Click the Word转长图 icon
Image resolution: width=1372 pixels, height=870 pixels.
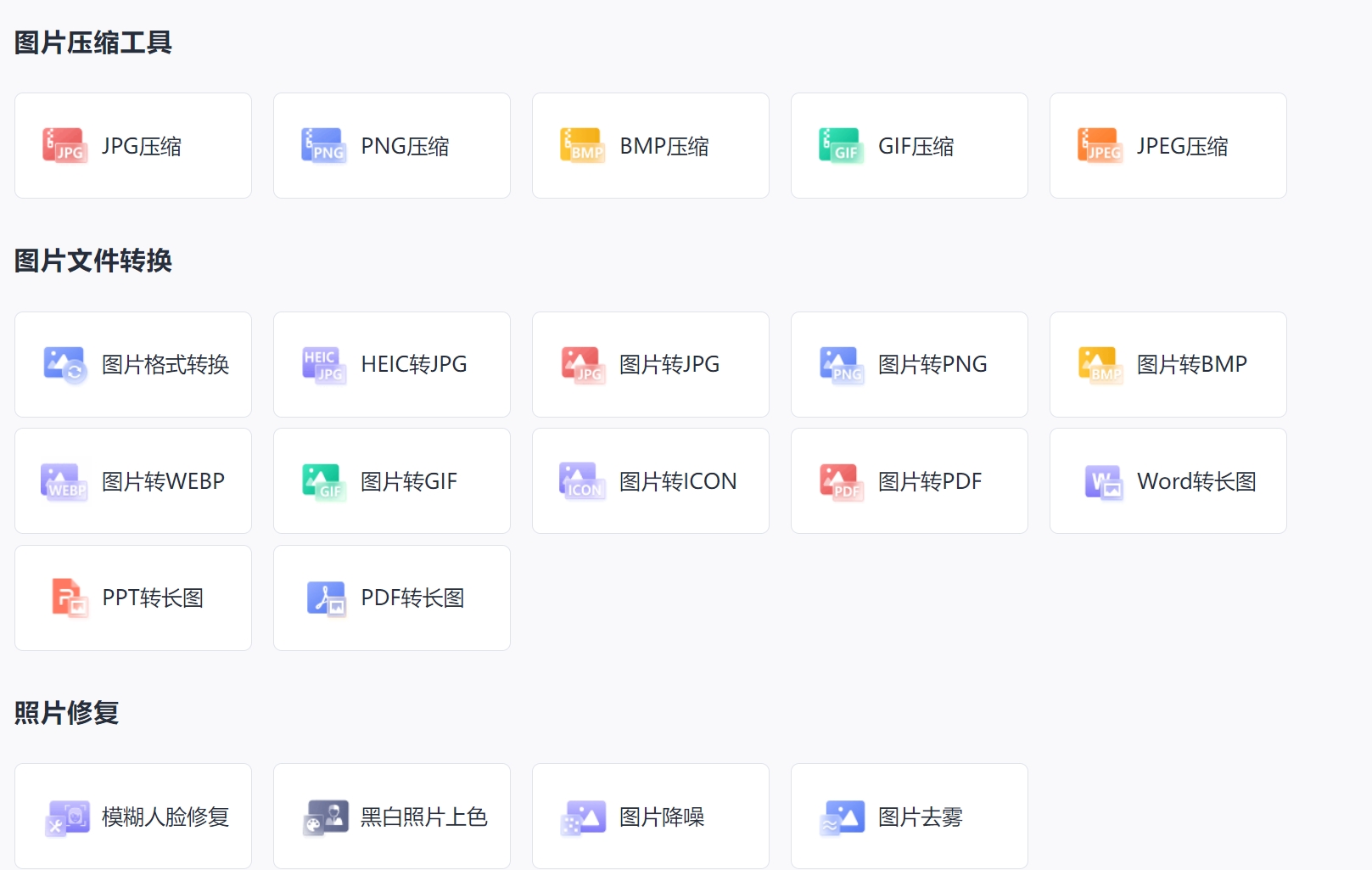coord(1104,482)
